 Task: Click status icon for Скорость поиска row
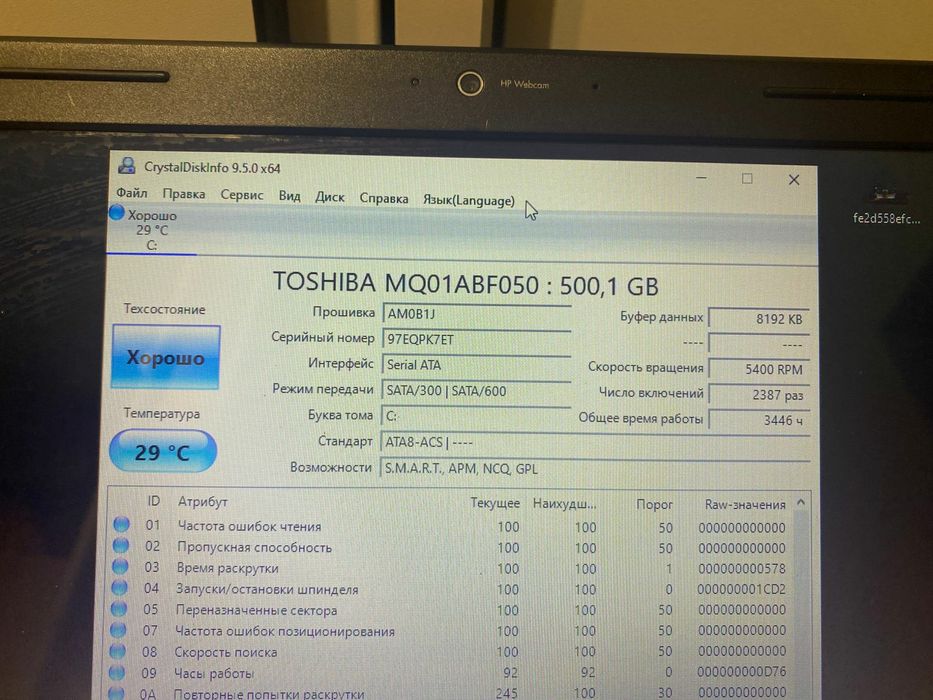(118, 651)
